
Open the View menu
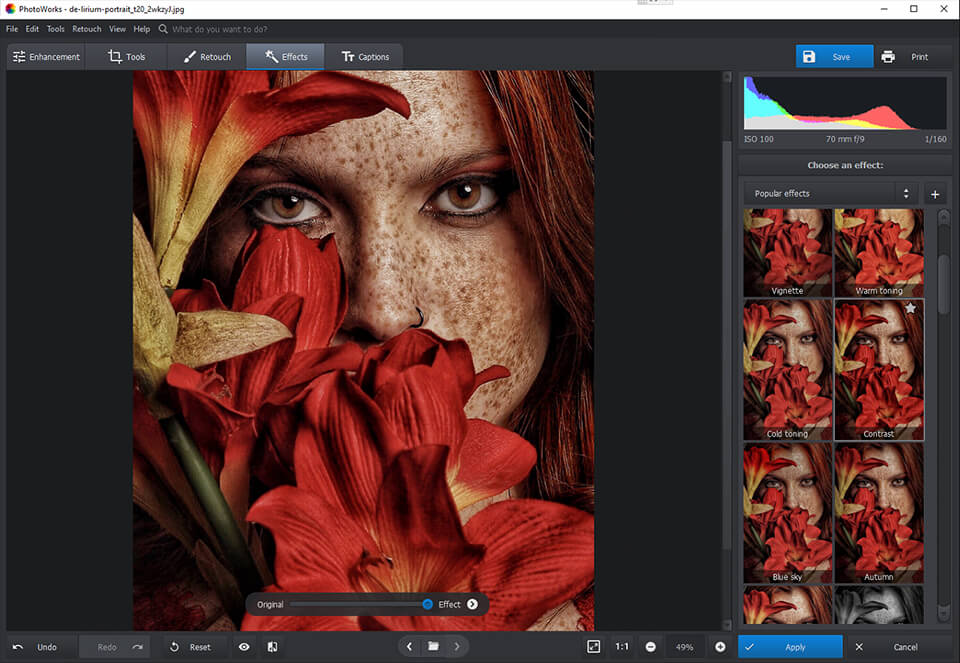pyautogui.click(x=117, y=29)
